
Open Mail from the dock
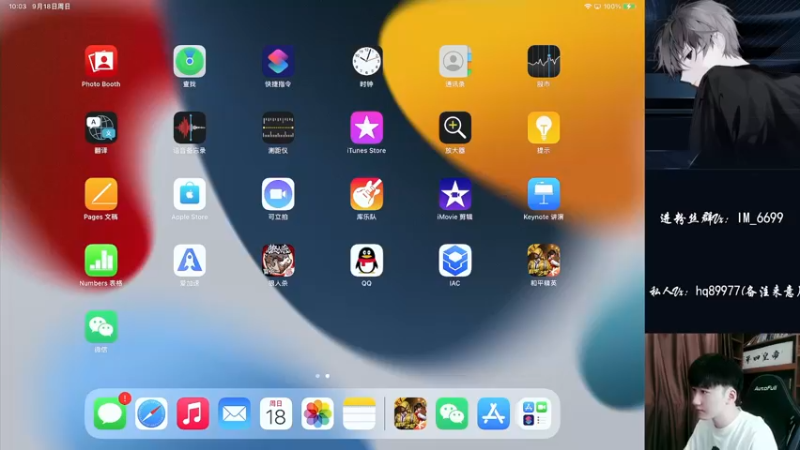pos(234,413)
